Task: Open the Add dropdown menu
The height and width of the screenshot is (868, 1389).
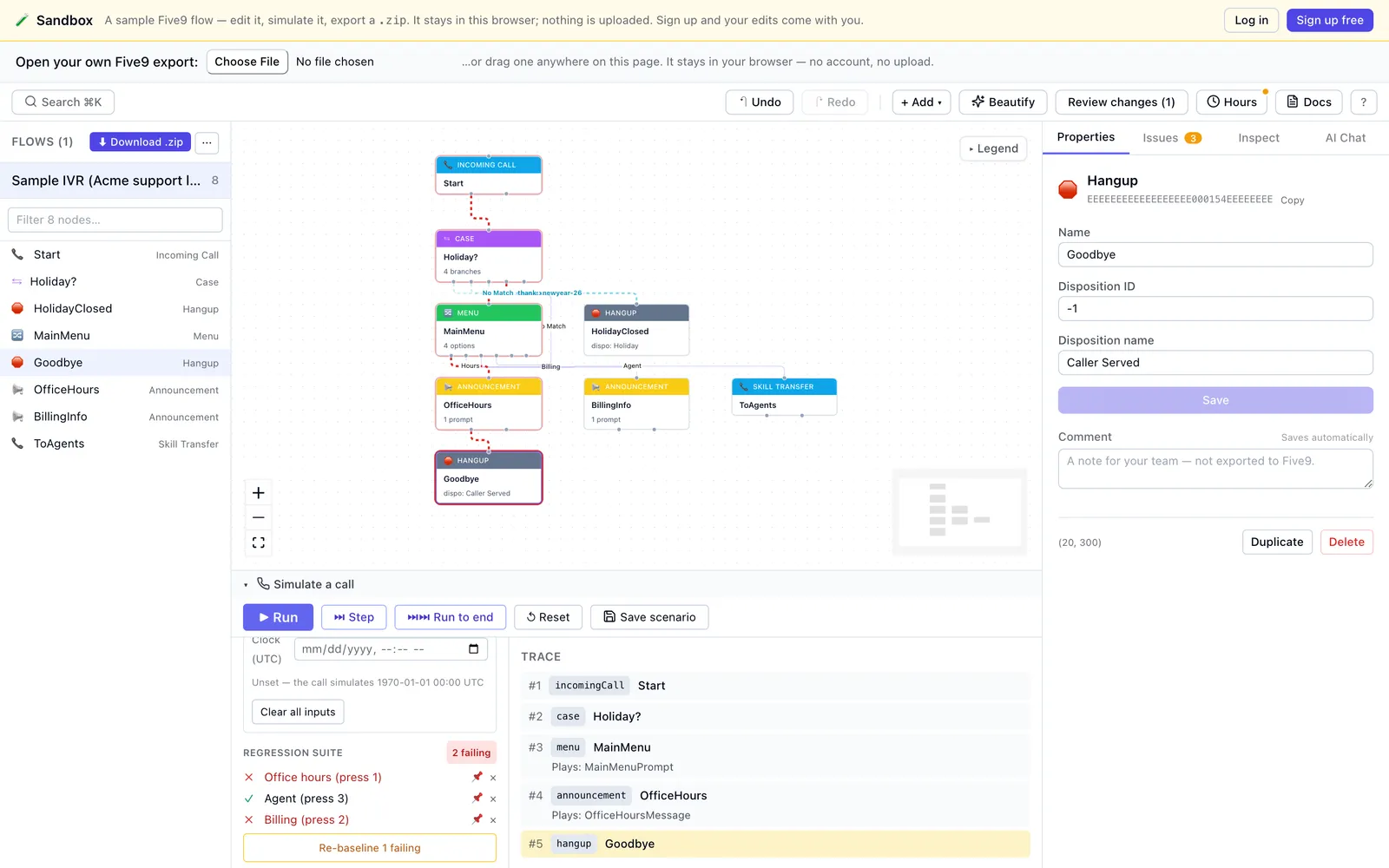Action: (921, 102)
